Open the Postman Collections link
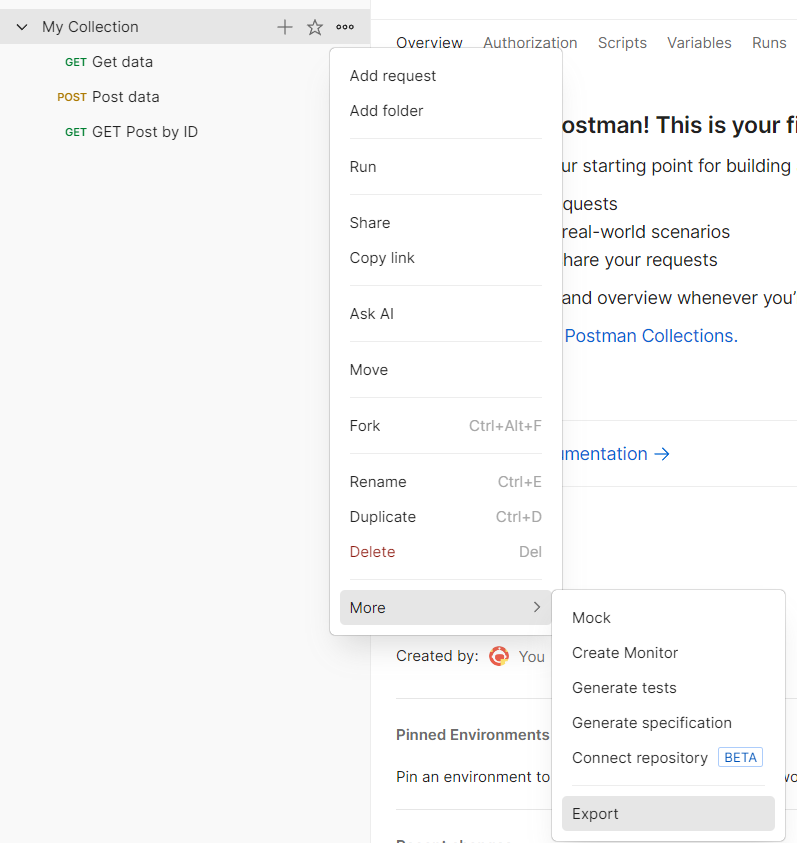The width and height of the screenshot is (797, 843). point(651,336)
